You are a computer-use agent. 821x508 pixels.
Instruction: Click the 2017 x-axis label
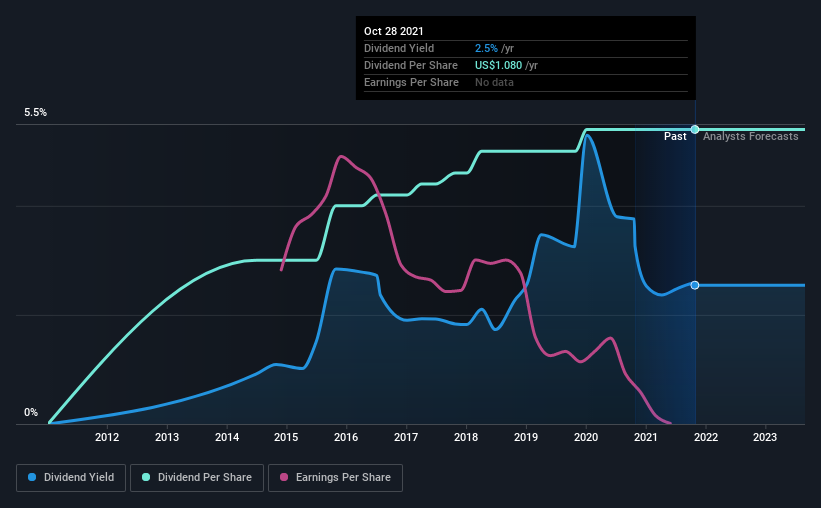click(x=406, y=437)
